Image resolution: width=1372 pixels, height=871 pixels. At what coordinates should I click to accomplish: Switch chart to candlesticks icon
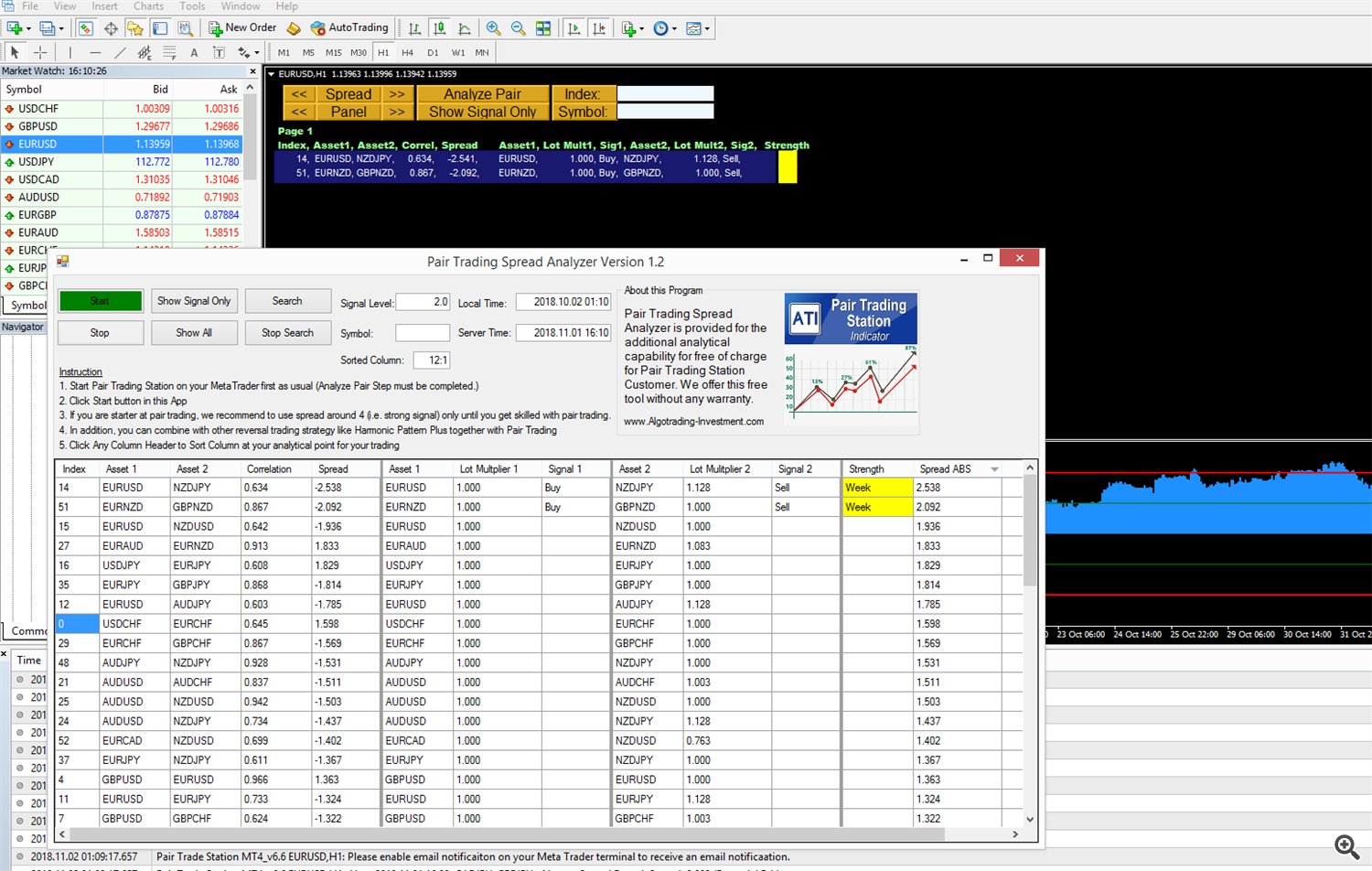pyautogui.click(x=440, y=28)
